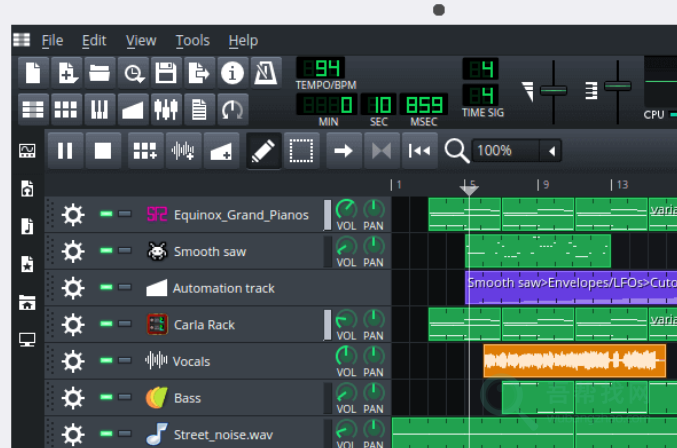Viewport: 677px width, 448px height.
Task: Open the Edit menu
Action: pyautogui.click(x=94, y=40)
